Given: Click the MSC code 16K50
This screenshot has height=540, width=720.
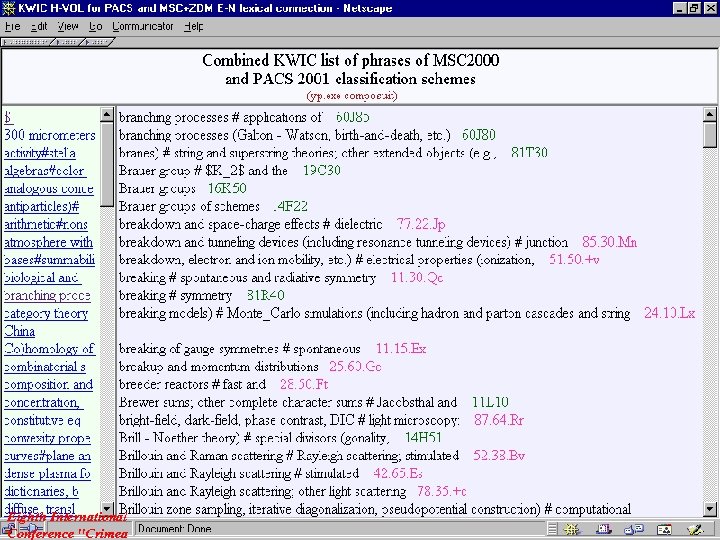Looking at the screenshot, I should click(227, 189).
